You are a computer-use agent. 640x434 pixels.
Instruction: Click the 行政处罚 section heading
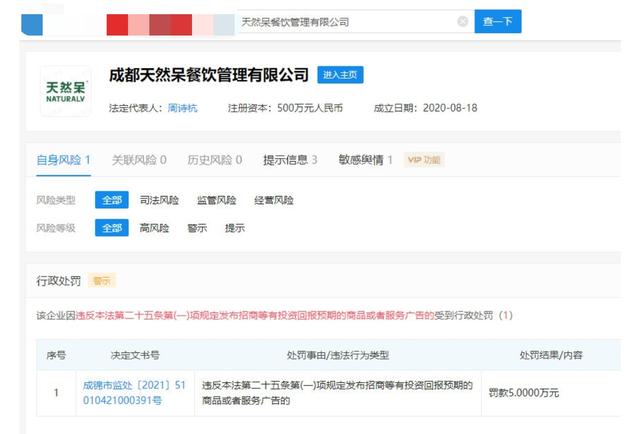58,281
